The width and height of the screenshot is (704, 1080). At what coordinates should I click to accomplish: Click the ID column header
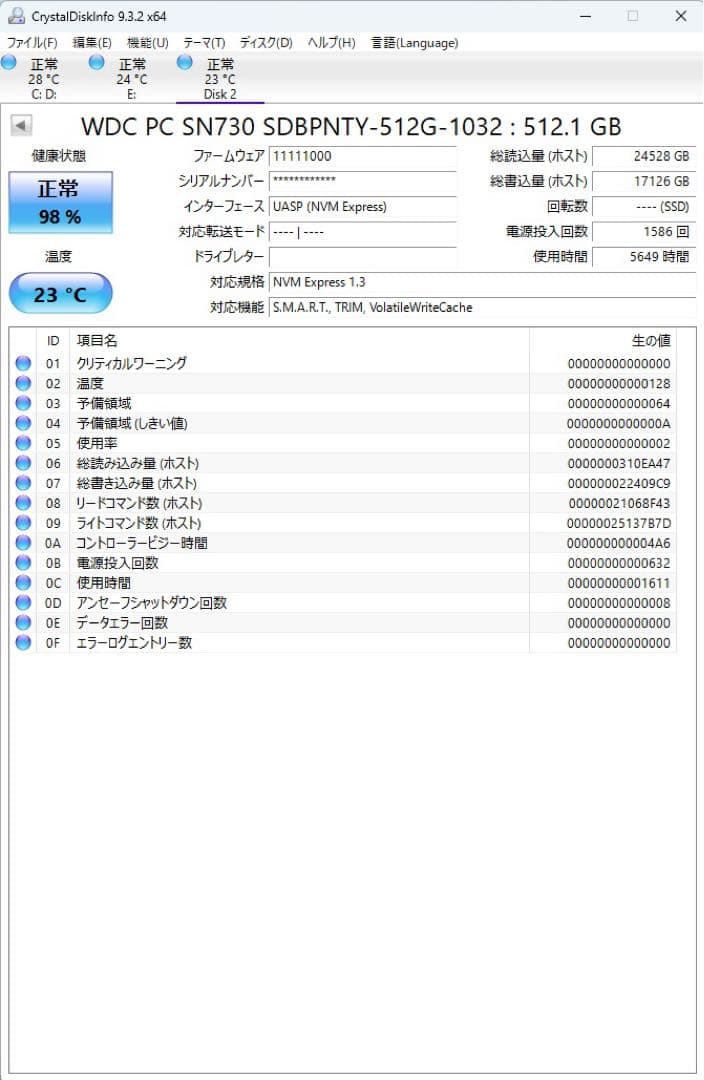[x=53, y=340]
